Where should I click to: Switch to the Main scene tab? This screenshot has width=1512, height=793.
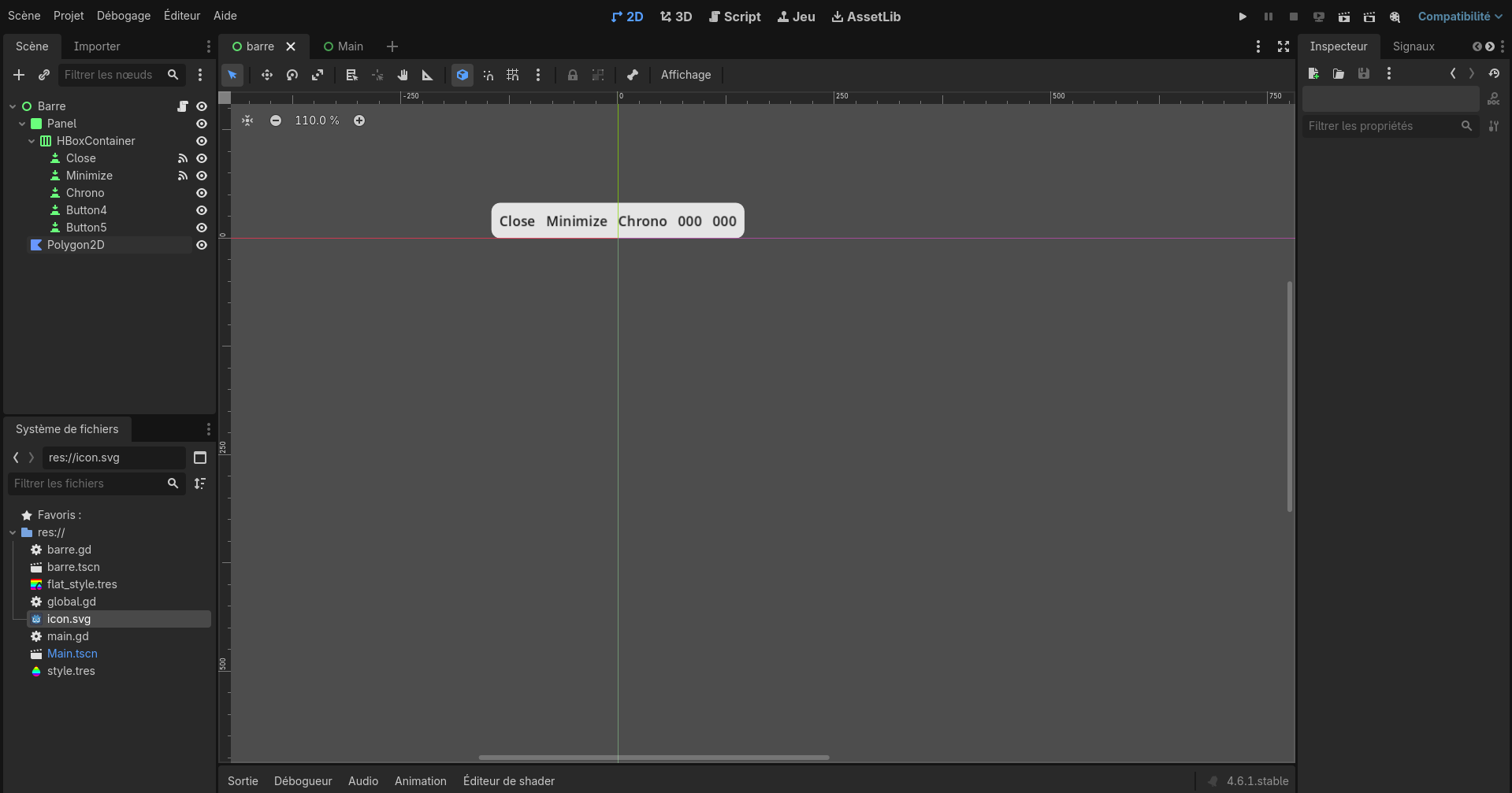(x=344, y=46)
